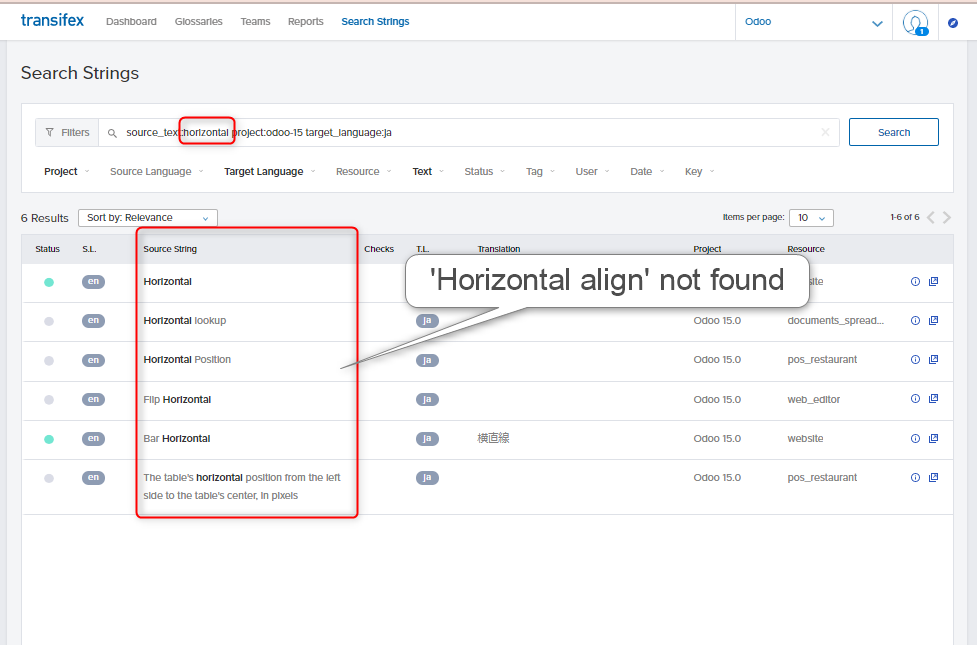
Task: Expand the Date filter dropdown
Action: 647,171
